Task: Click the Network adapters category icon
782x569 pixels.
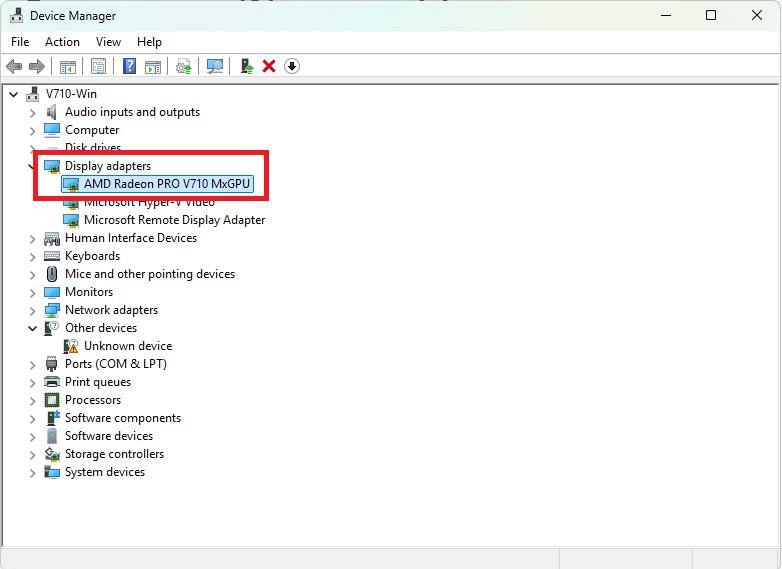Action: coord(52,310)
